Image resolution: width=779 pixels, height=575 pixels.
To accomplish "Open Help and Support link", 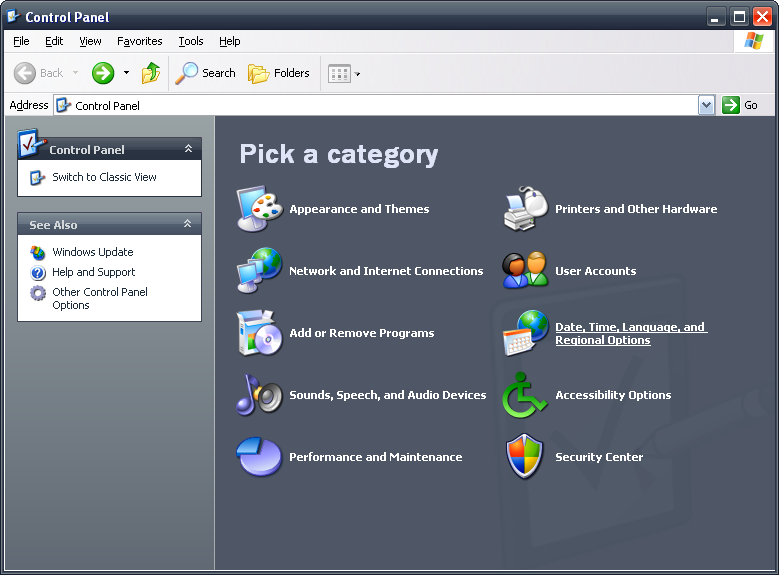I will click(93, 272).
